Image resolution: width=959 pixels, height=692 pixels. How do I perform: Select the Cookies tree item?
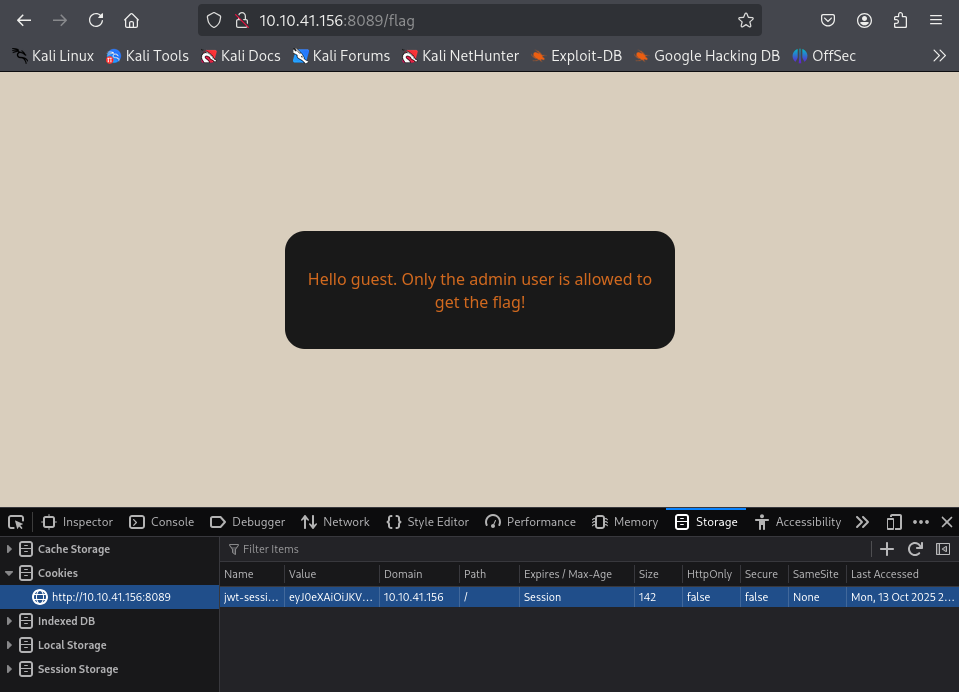coord(57,573)
